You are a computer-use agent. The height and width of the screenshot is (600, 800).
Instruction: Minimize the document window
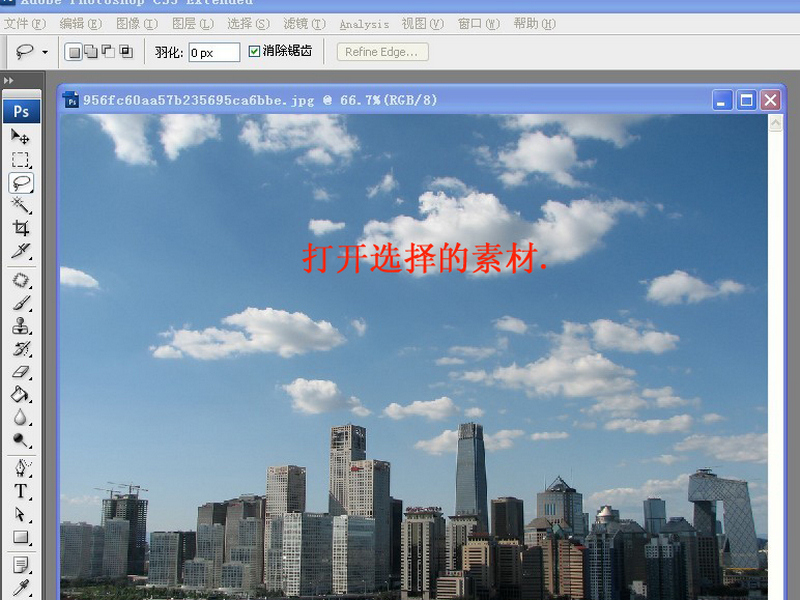click(722, 100)
